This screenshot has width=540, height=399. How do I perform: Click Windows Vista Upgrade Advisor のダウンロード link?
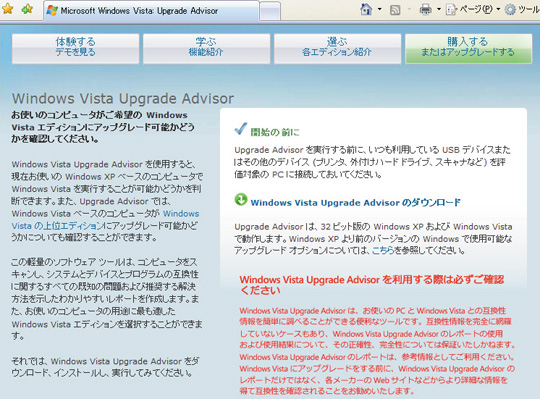[x=355, y=202]
